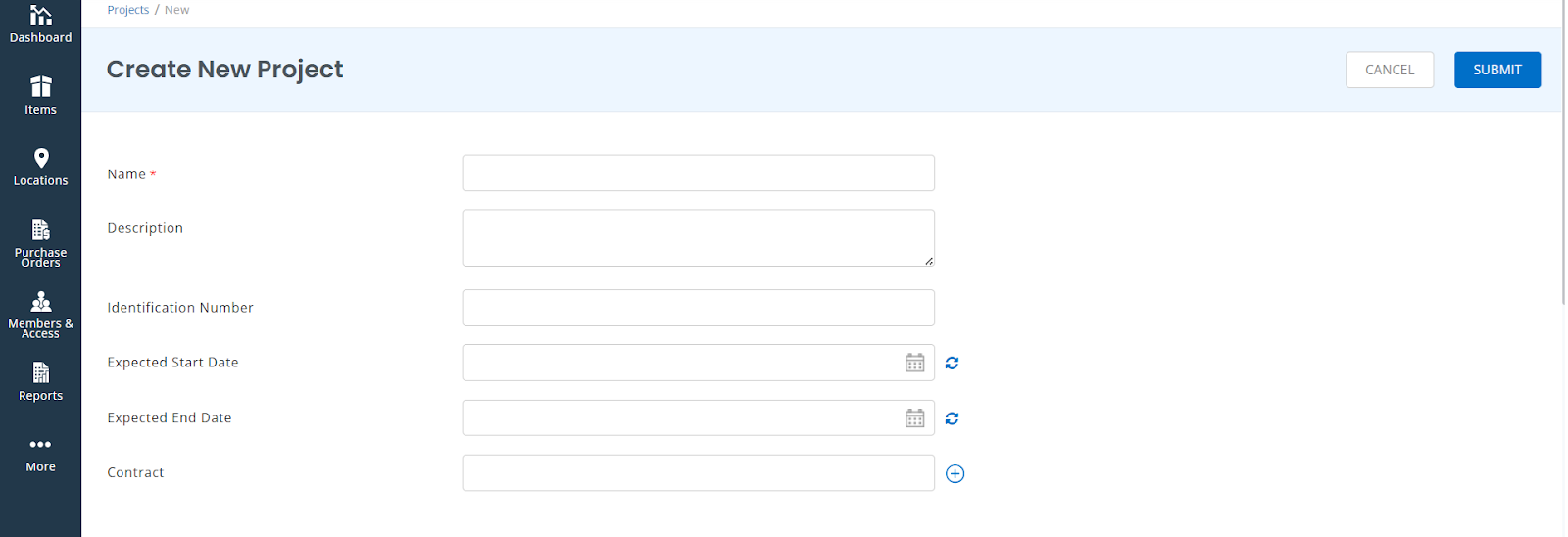Image resolution: width=1568 pixels, height=537 pixels.
Task: Reset Expected End Date with refresh icon
Action: click(952, 418)
